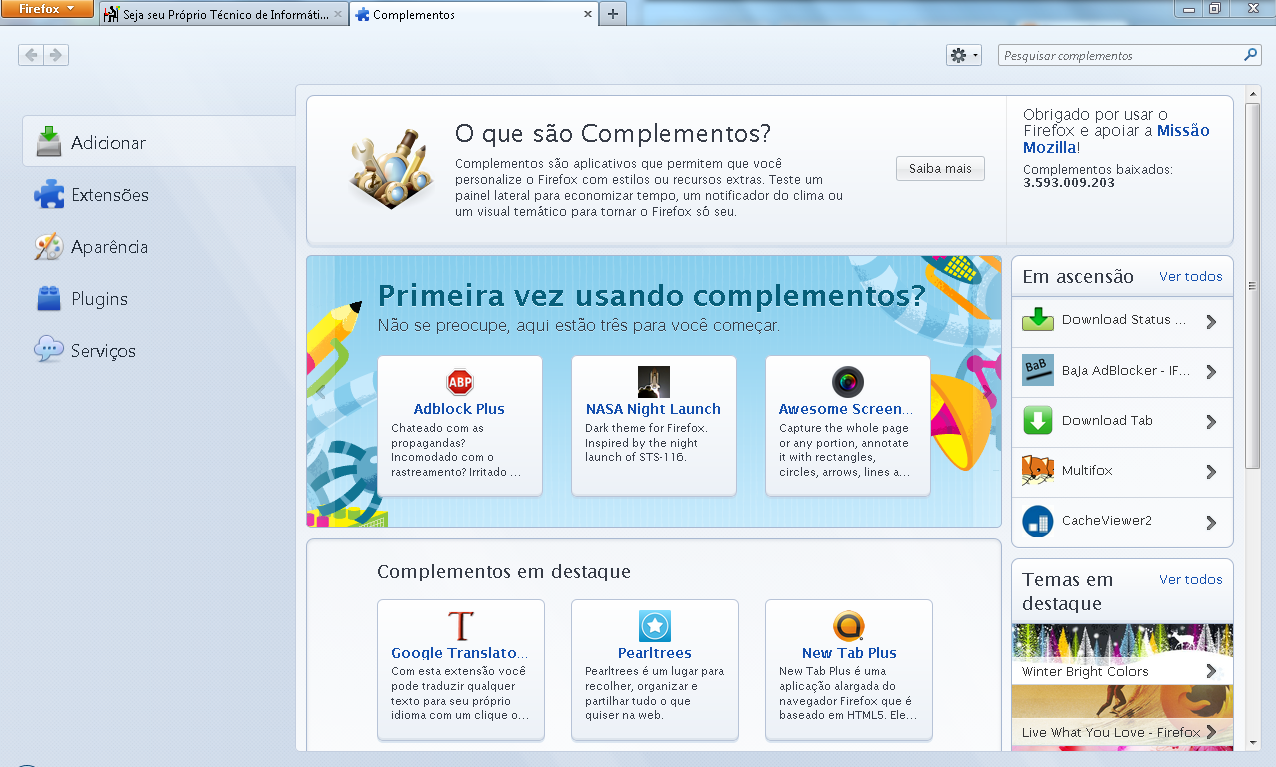Click the search magnifier icon in Pesquisar complementos
The width and height of the screenshot is (1276, 767).
click(1250, 55)
